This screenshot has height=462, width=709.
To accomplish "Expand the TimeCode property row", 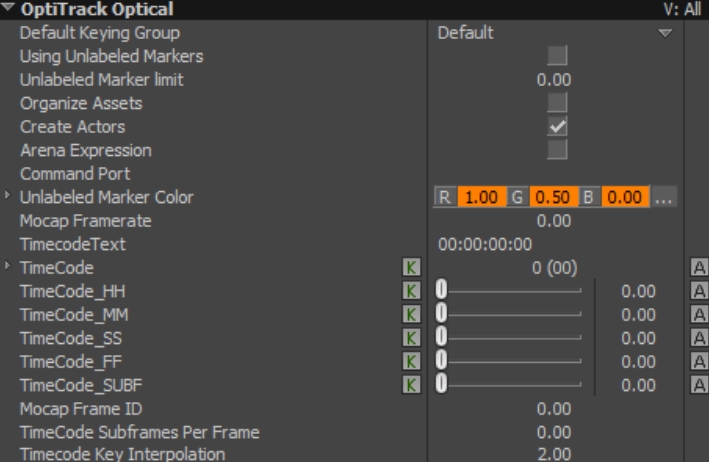I will pyautogui.click(x=10, y=267).
